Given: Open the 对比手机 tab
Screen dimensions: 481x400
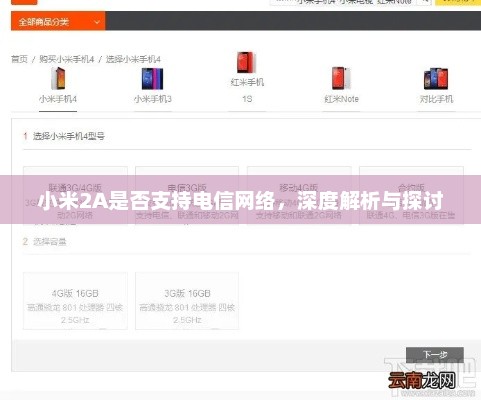Looking at the screenshot, I should click(436, 99).
